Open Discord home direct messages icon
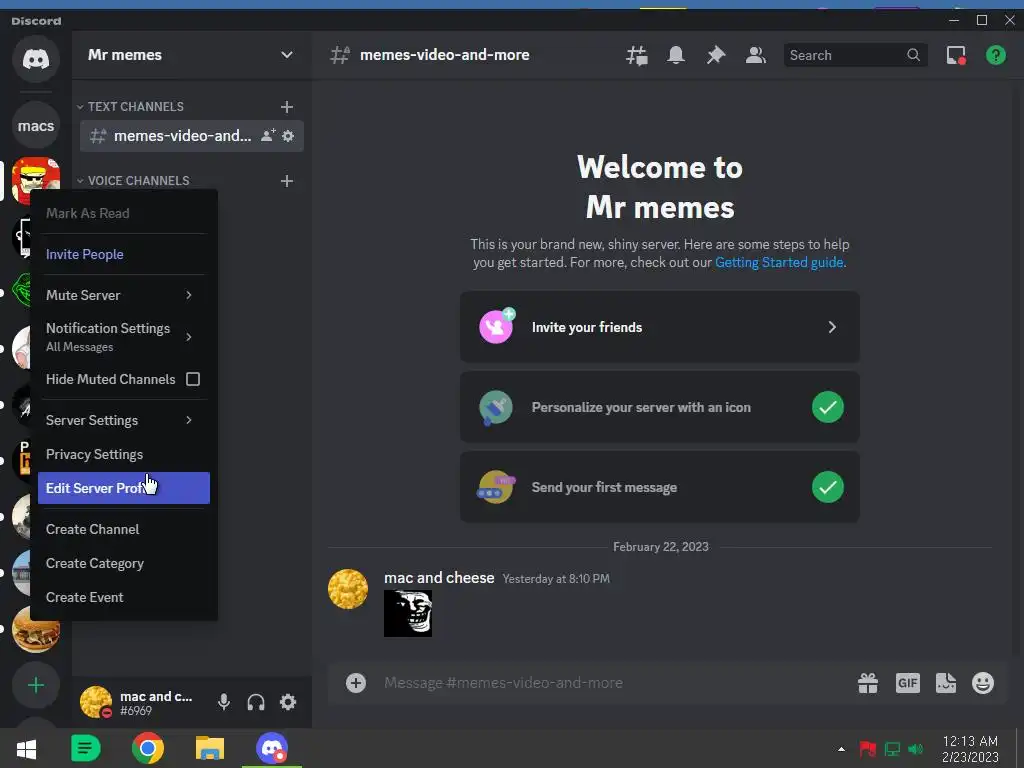 [x=36, y=59]
